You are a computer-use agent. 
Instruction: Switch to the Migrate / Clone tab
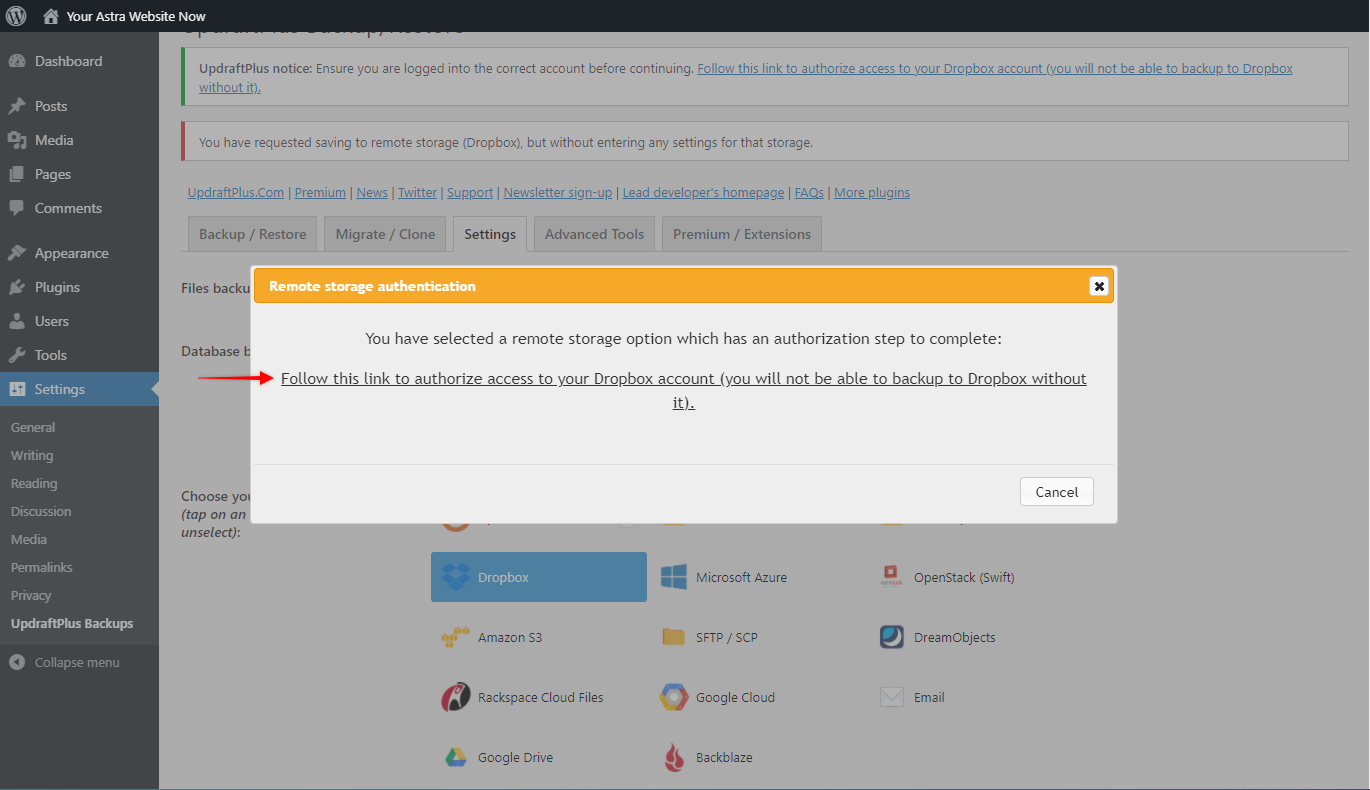click(x=386, y=234)
